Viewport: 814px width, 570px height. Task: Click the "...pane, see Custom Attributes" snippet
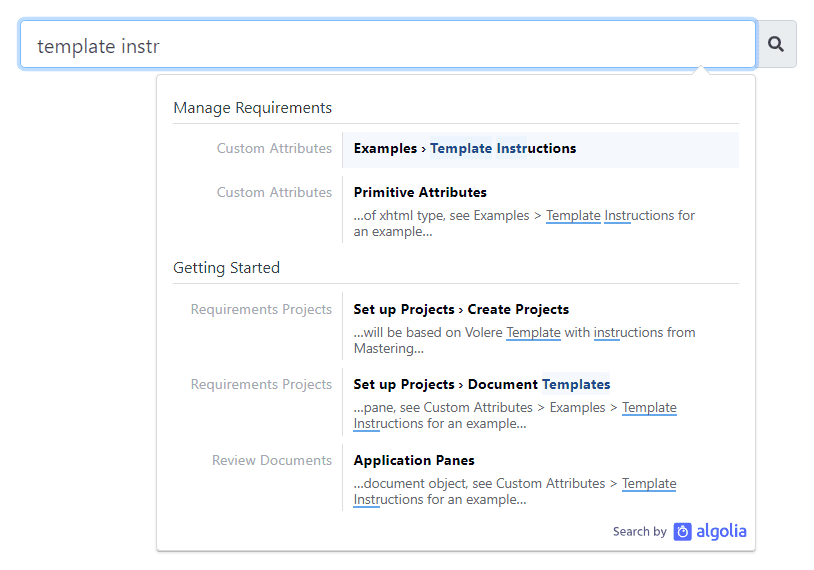pos(514,415)
